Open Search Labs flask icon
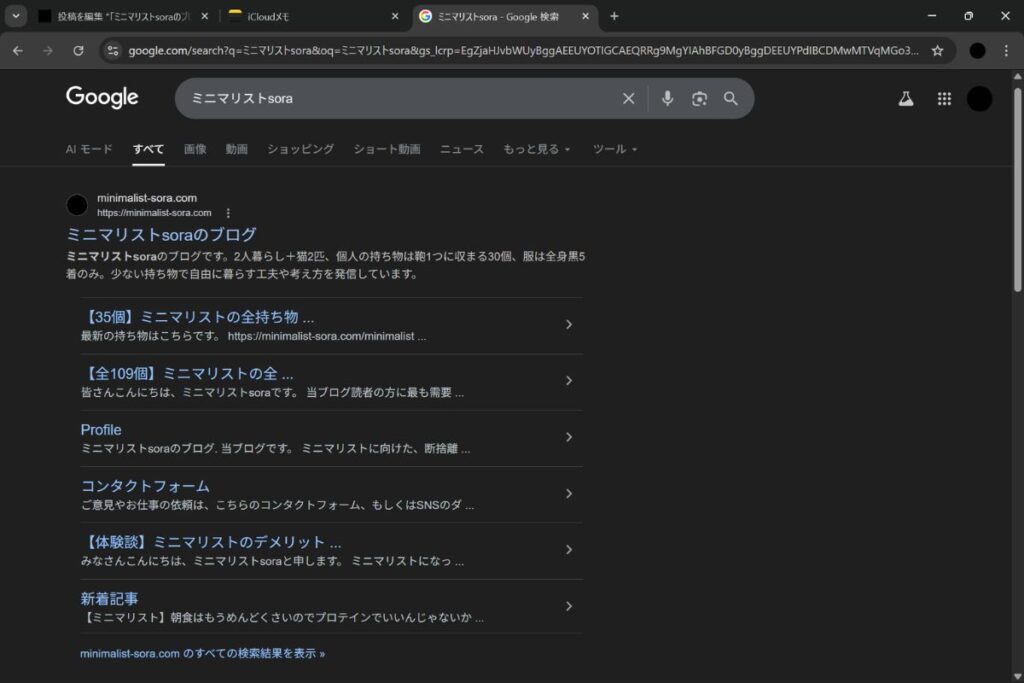This screenshot has height=683, width=1024. [x=906, y=98]
